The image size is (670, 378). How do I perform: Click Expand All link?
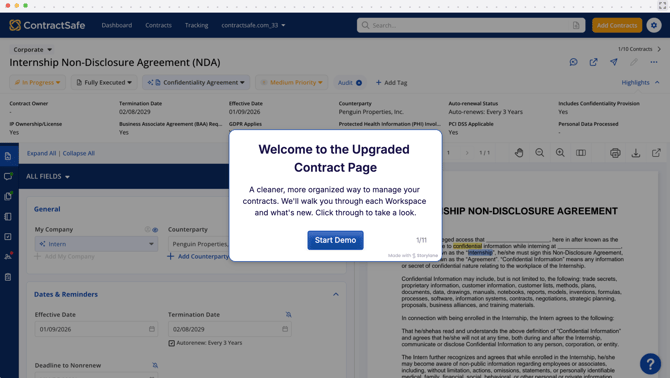coord(41,153)
